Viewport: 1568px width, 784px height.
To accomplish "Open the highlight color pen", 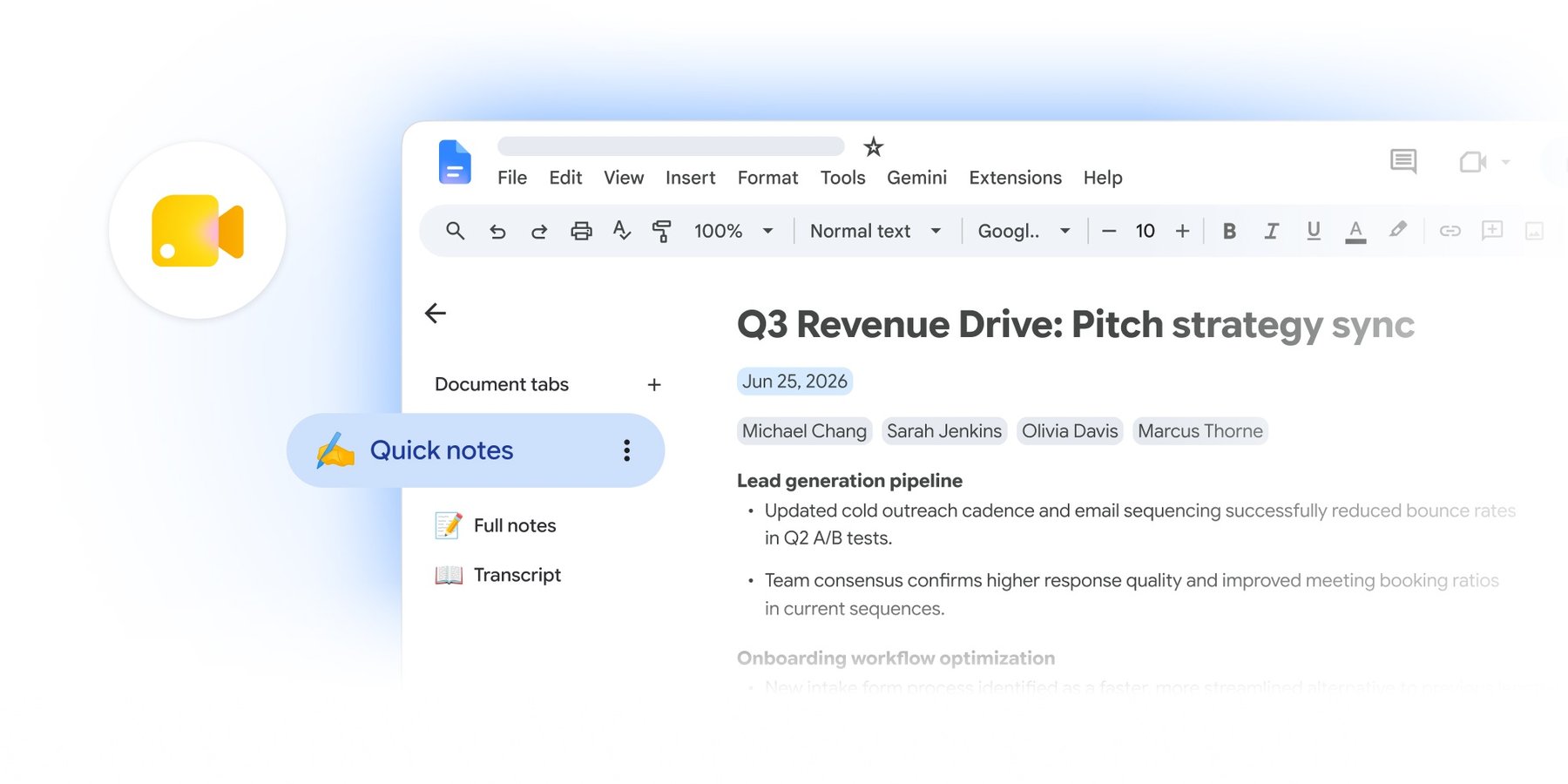I will point(1397,230).
